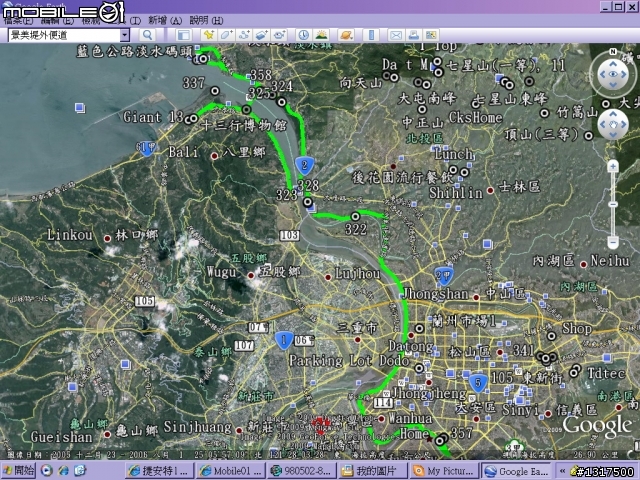Open the planet switcher icon

[x=346, y=35]
